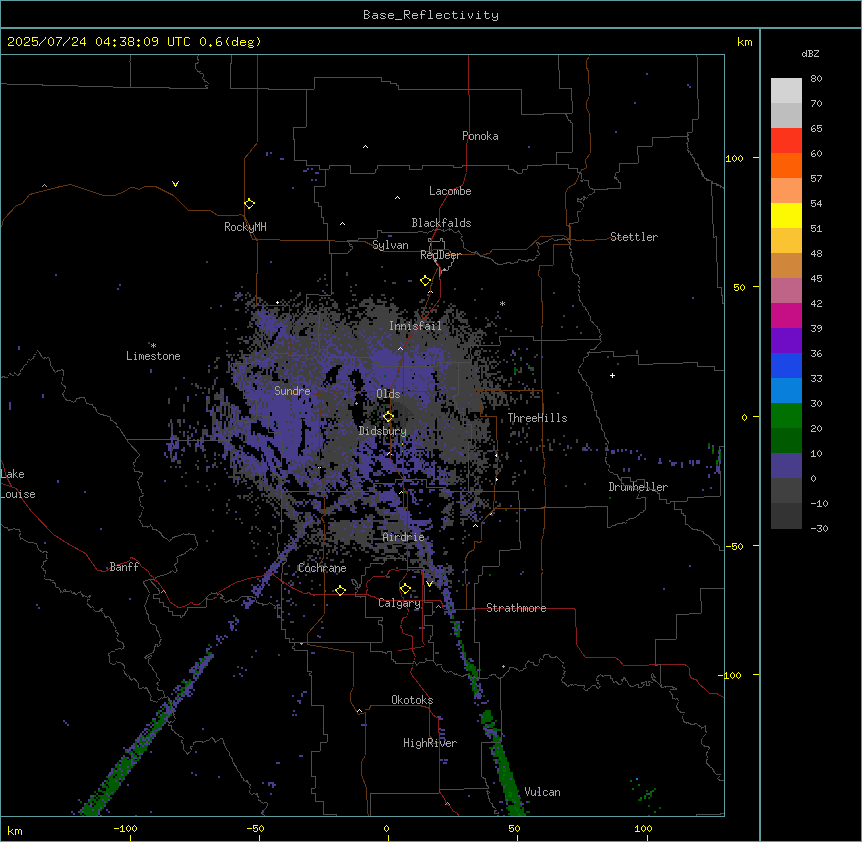Image resolution: width=862 pixels, height=842 pixels.
Task: Click the 50 tick on the bottom axis
Action: point(514,828)
